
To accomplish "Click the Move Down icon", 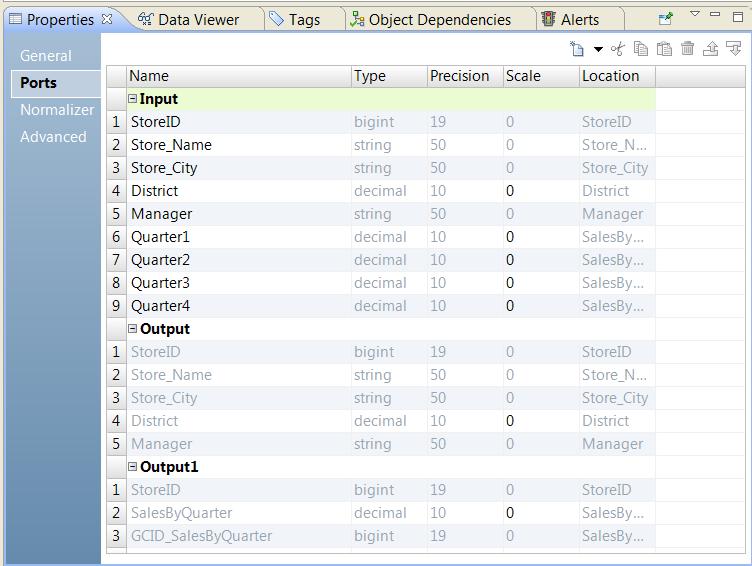I will coord(734,48).
